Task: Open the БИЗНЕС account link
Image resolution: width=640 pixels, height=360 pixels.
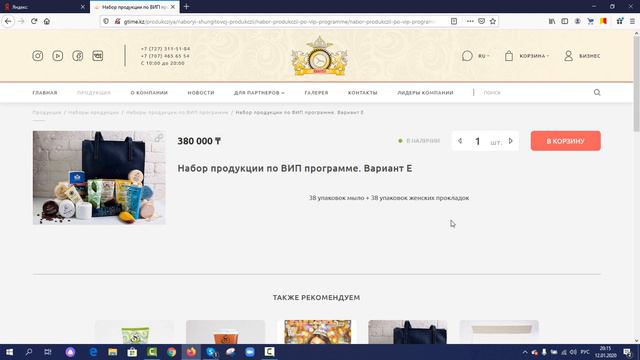Action: pyautogui.click(x=589, y=56)
